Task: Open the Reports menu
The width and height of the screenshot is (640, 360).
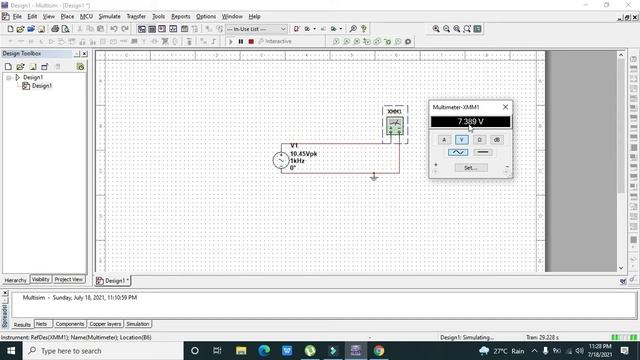Action: [180, 16]
